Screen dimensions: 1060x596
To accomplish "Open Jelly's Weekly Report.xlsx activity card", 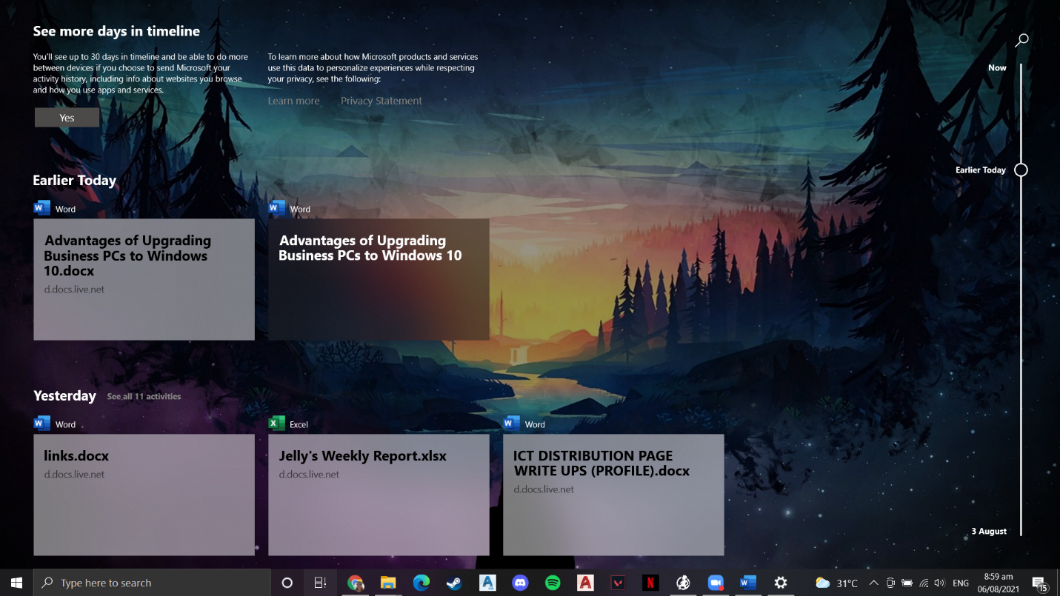I will (x=379, y=495).
